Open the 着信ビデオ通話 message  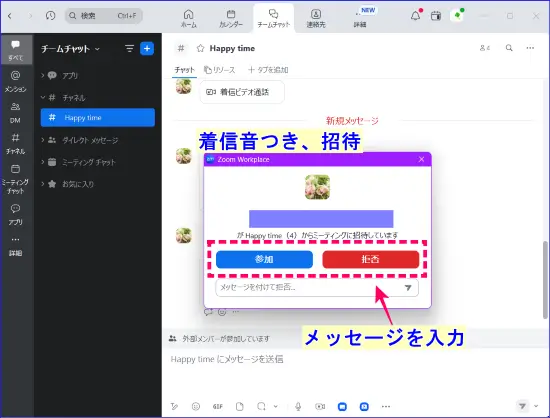[x=242, y=92]
